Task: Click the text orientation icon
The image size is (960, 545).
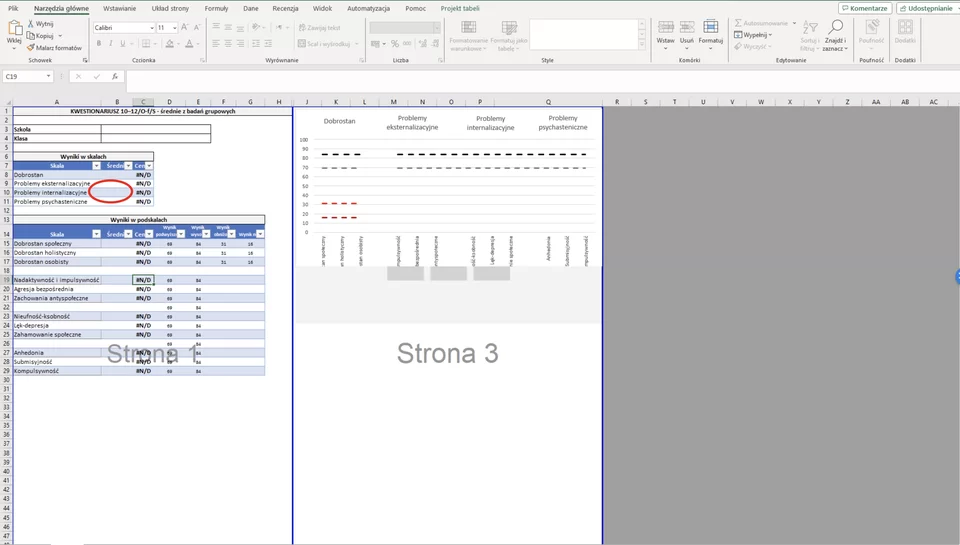Action: pyautogui.click(x=257, y=28)
